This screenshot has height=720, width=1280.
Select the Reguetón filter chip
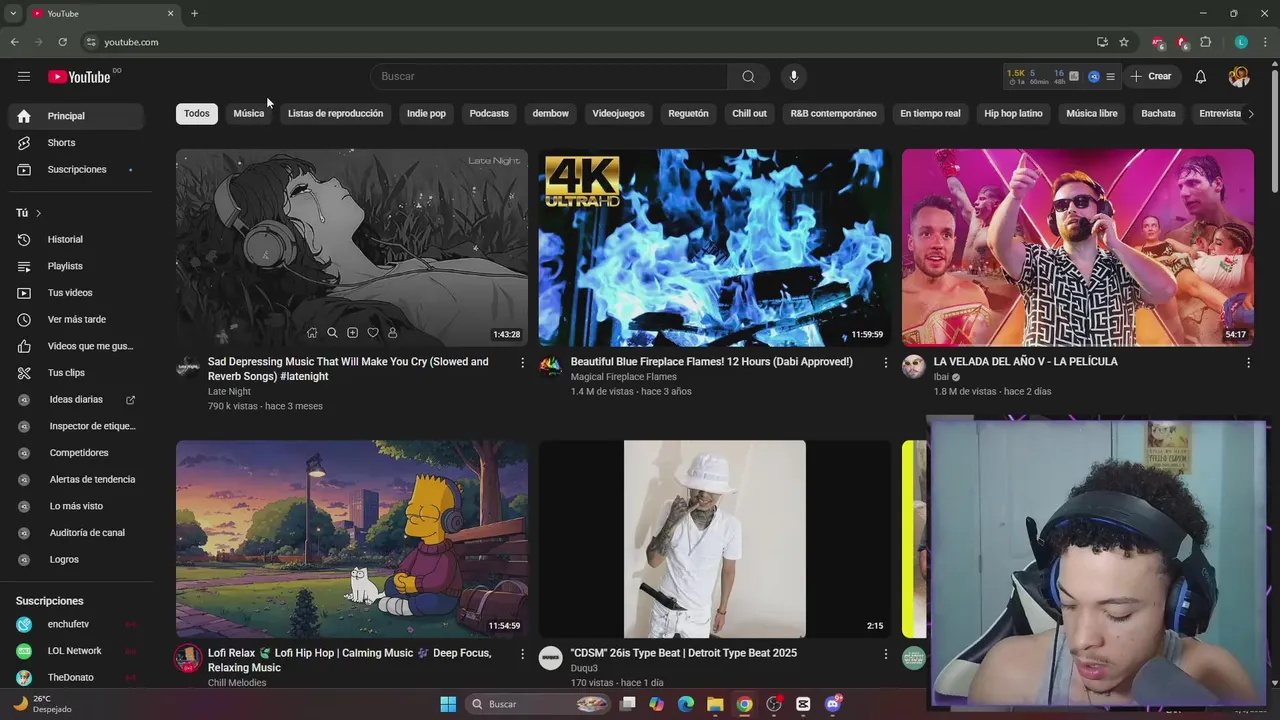(688, 113)
